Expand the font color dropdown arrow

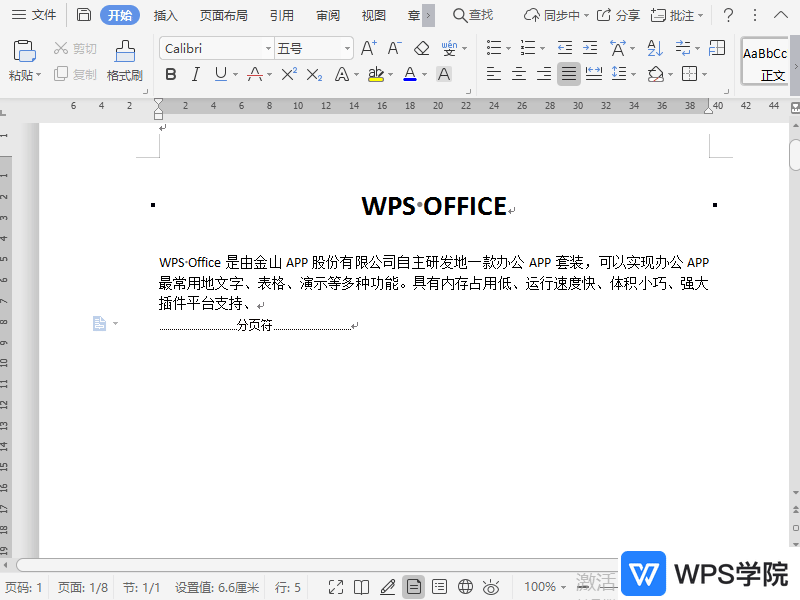click(x=425, y=75)
